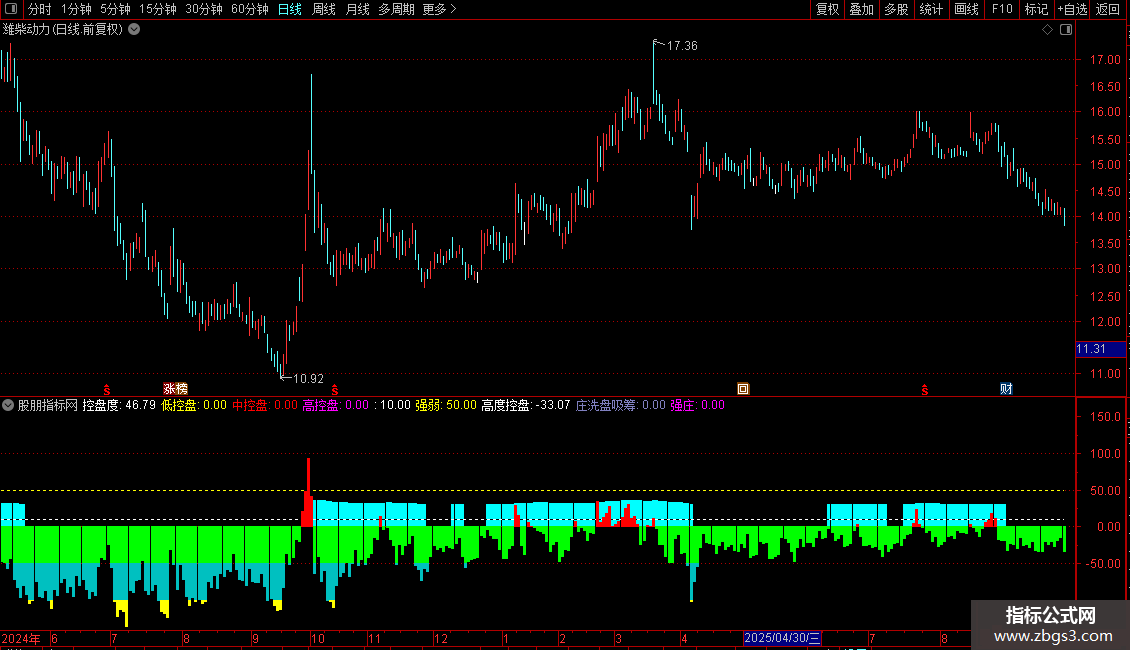Click the magenta 高控盘: 0.00 label
The image size is (1130, 650).
coord(335,405)
